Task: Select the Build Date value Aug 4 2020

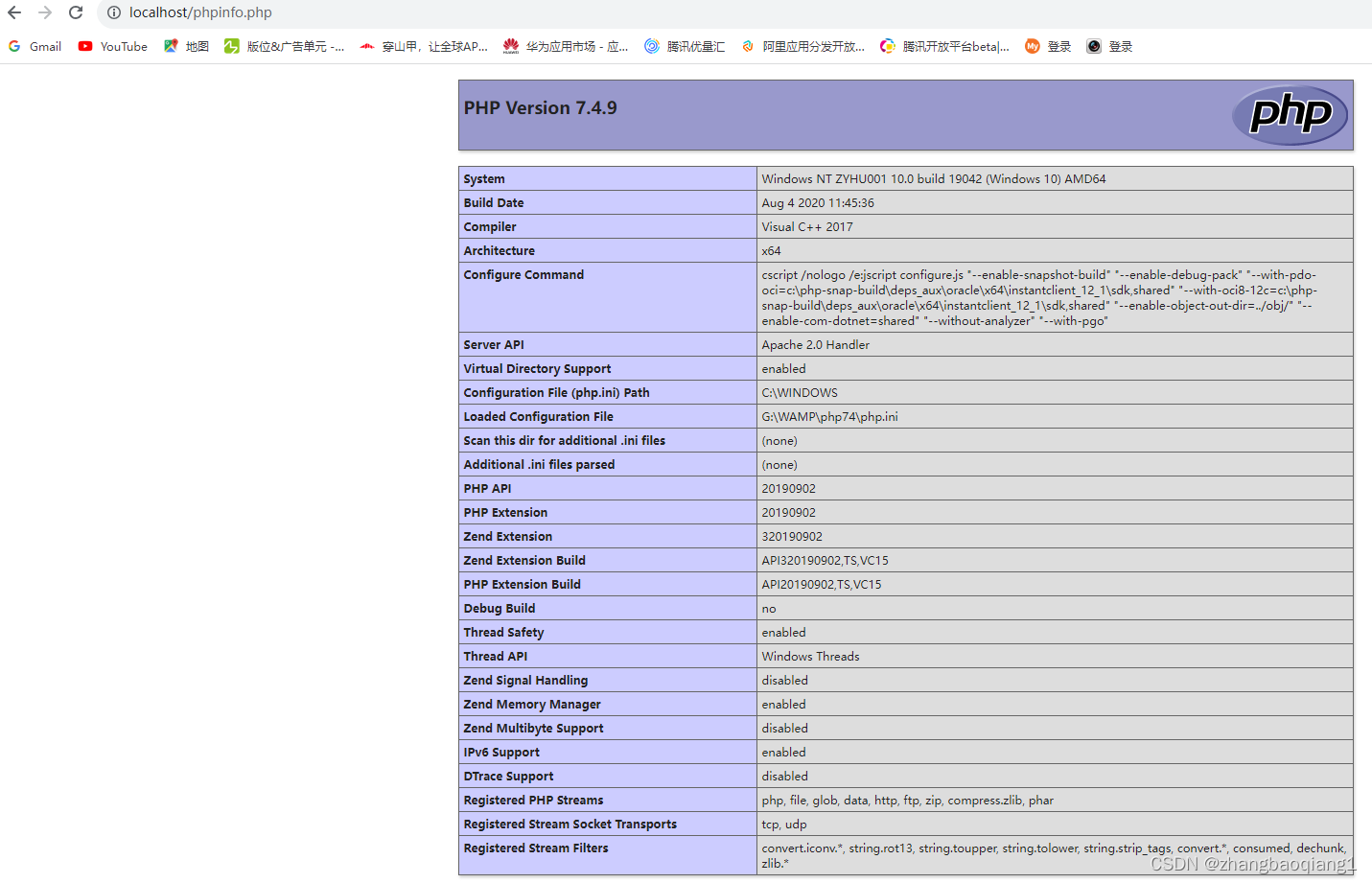Action: [818, 203]
